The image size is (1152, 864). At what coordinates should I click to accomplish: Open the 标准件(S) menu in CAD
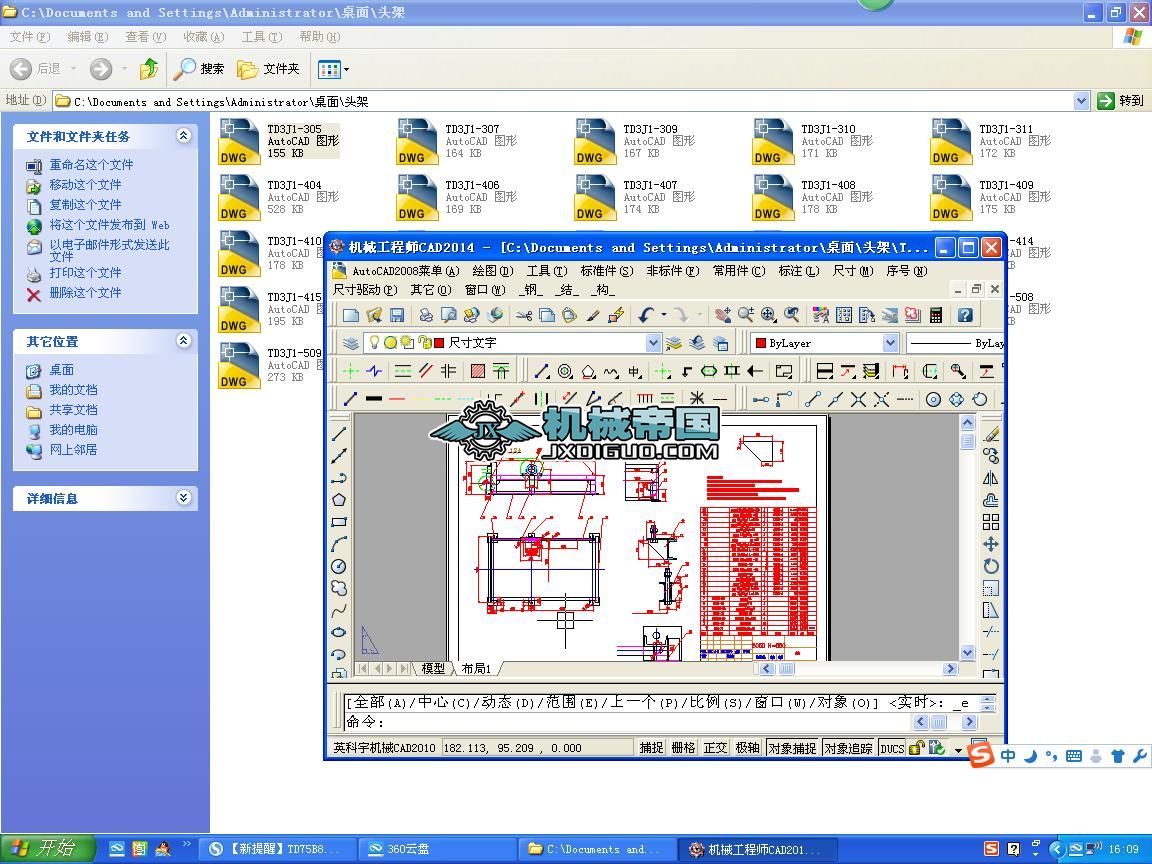(606, 271)
